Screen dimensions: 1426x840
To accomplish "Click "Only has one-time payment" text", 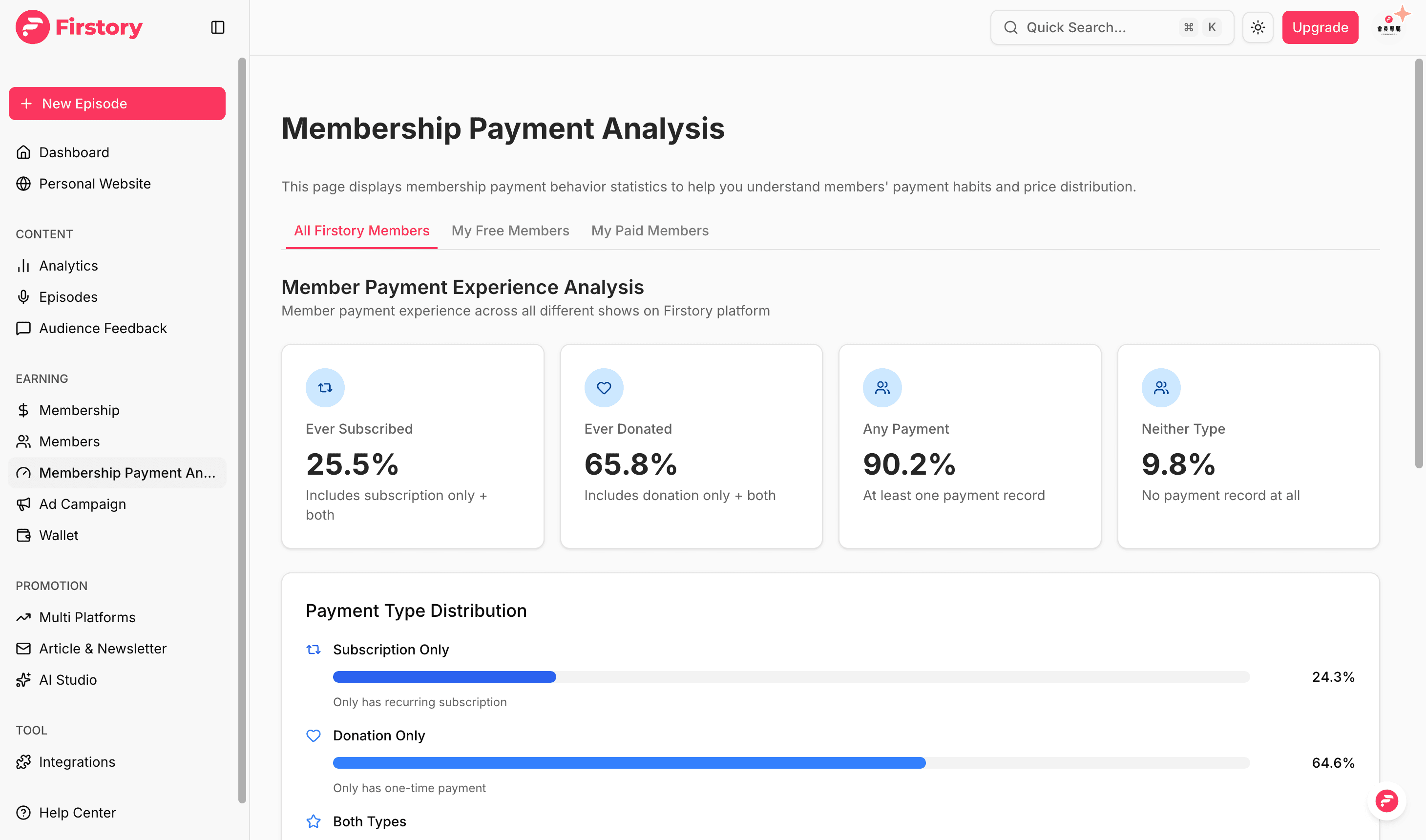I will coord(409,788).
